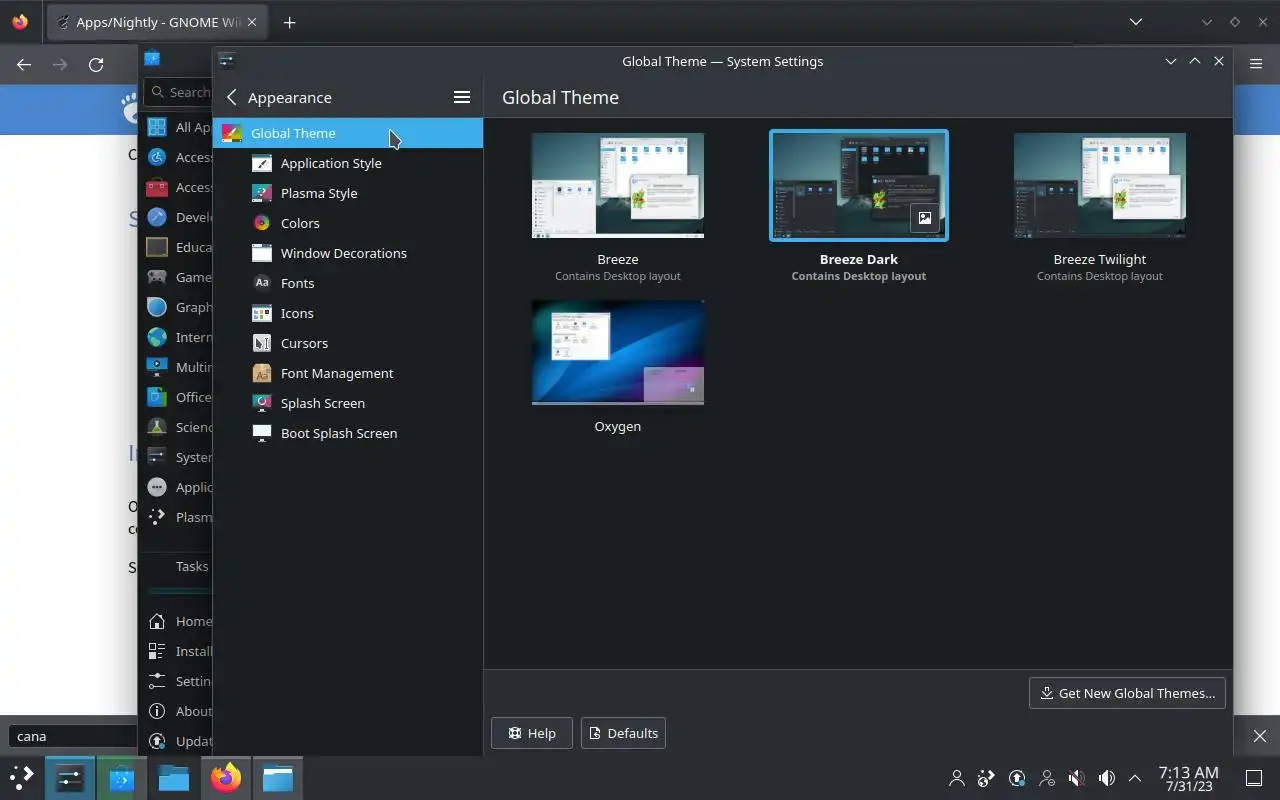Select Colors in the Appearance sidebar

347,223
